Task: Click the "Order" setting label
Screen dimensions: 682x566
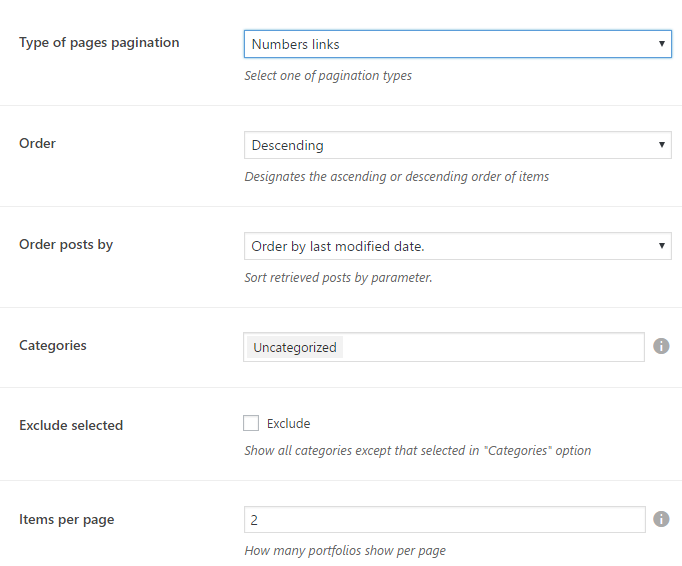Action: [x=38, y=143]
